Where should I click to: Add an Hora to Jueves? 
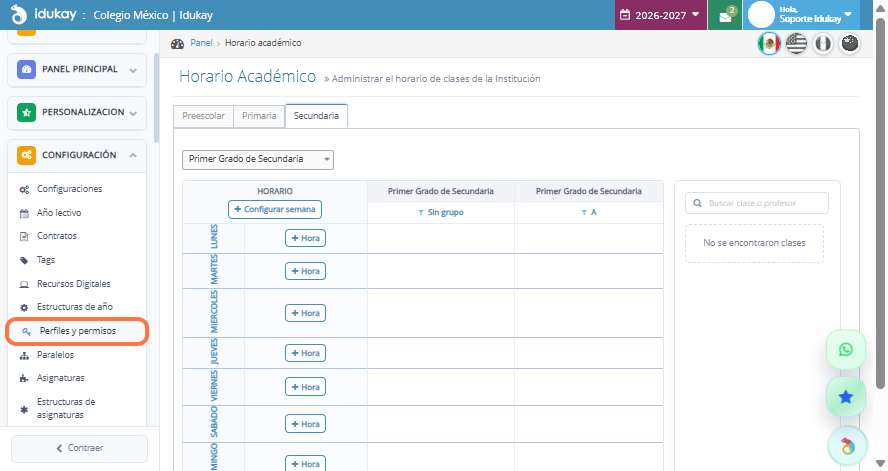coord(305,353)
